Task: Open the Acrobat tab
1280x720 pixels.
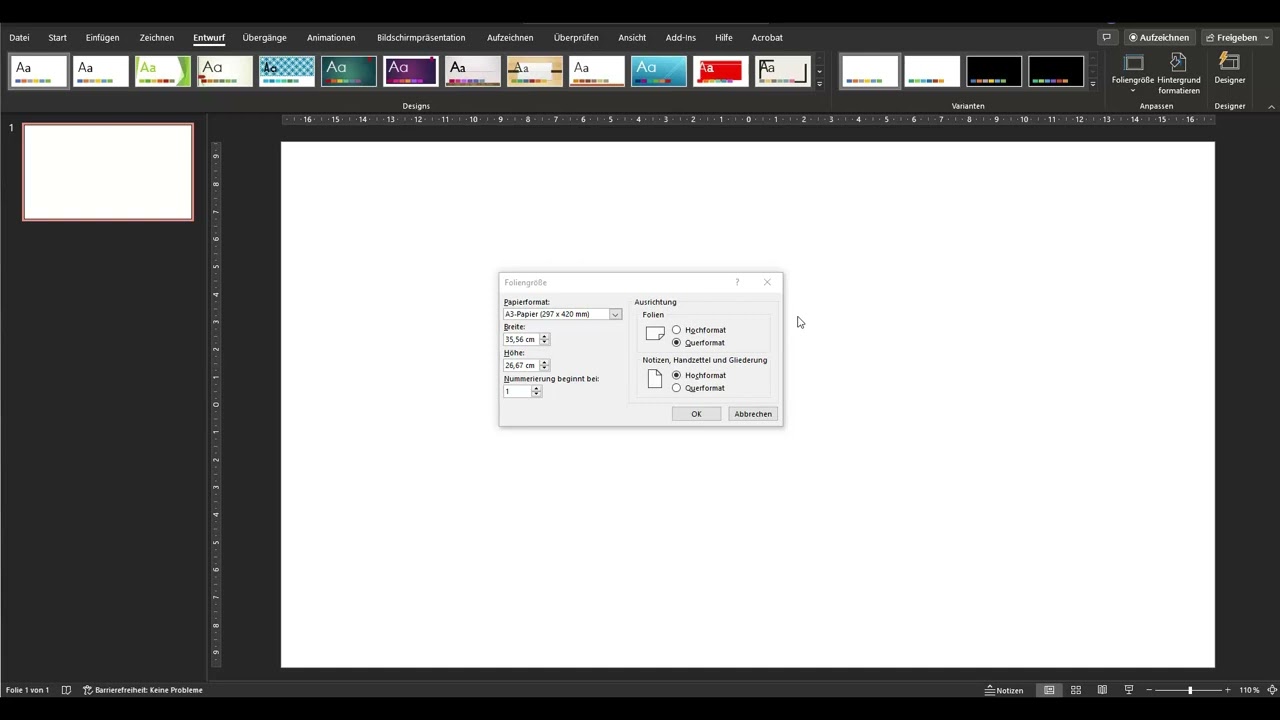Action: point(767,37)
